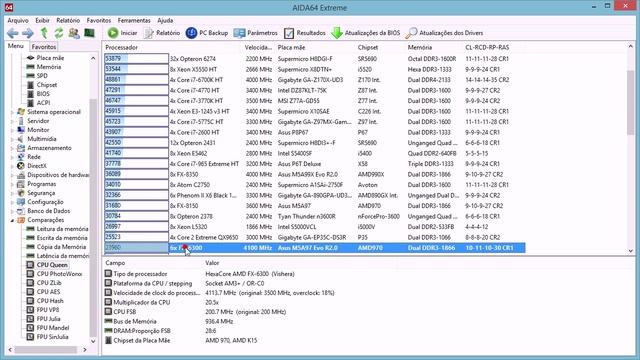Switch to the Menu tab
The height and width of the screenshot is (360, 640).
click(x=16, y=46)
